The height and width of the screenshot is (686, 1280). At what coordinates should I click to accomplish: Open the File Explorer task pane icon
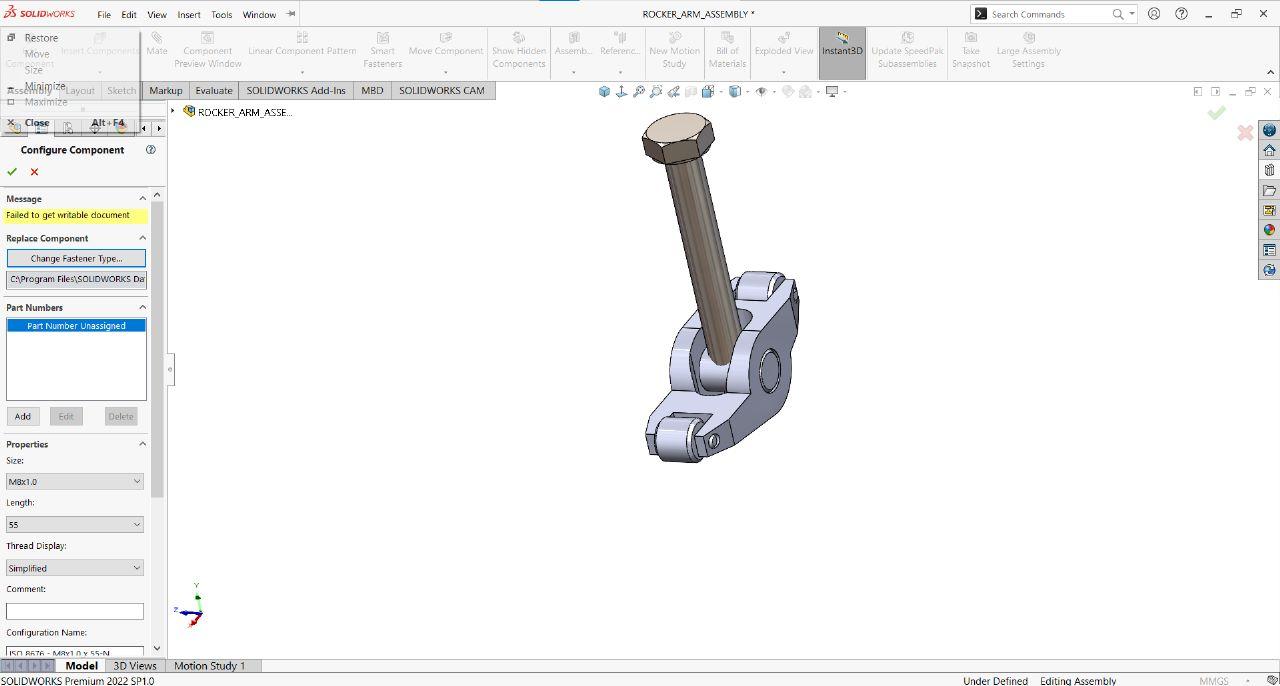pos(1269,190)
